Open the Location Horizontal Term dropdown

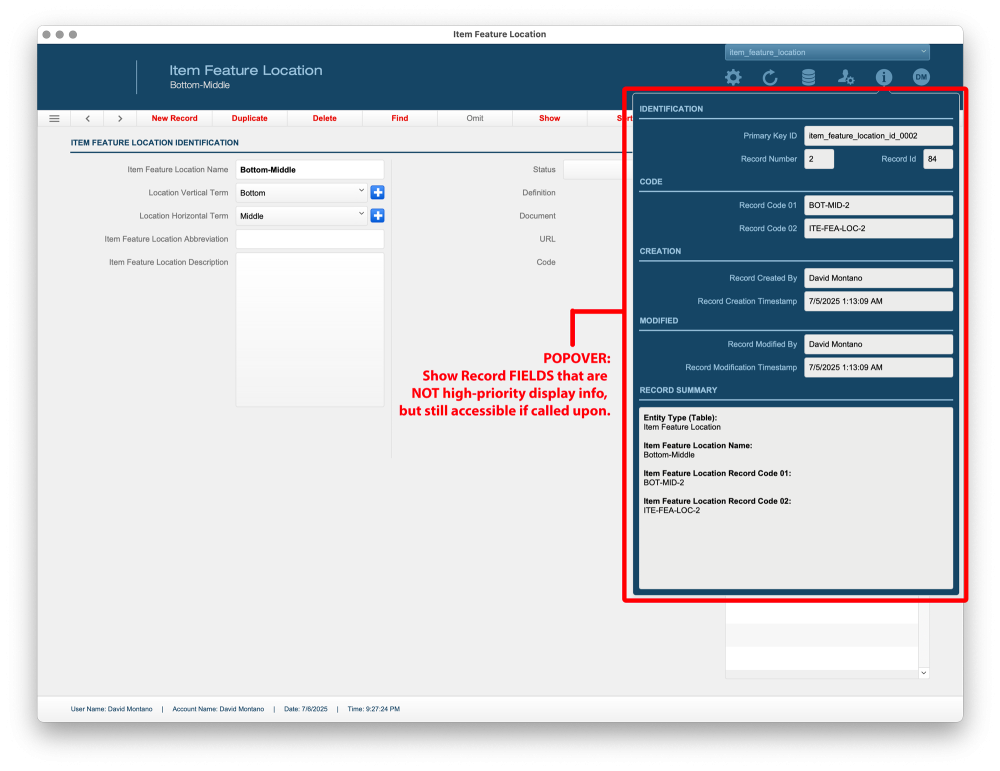(x=360, y=215)
